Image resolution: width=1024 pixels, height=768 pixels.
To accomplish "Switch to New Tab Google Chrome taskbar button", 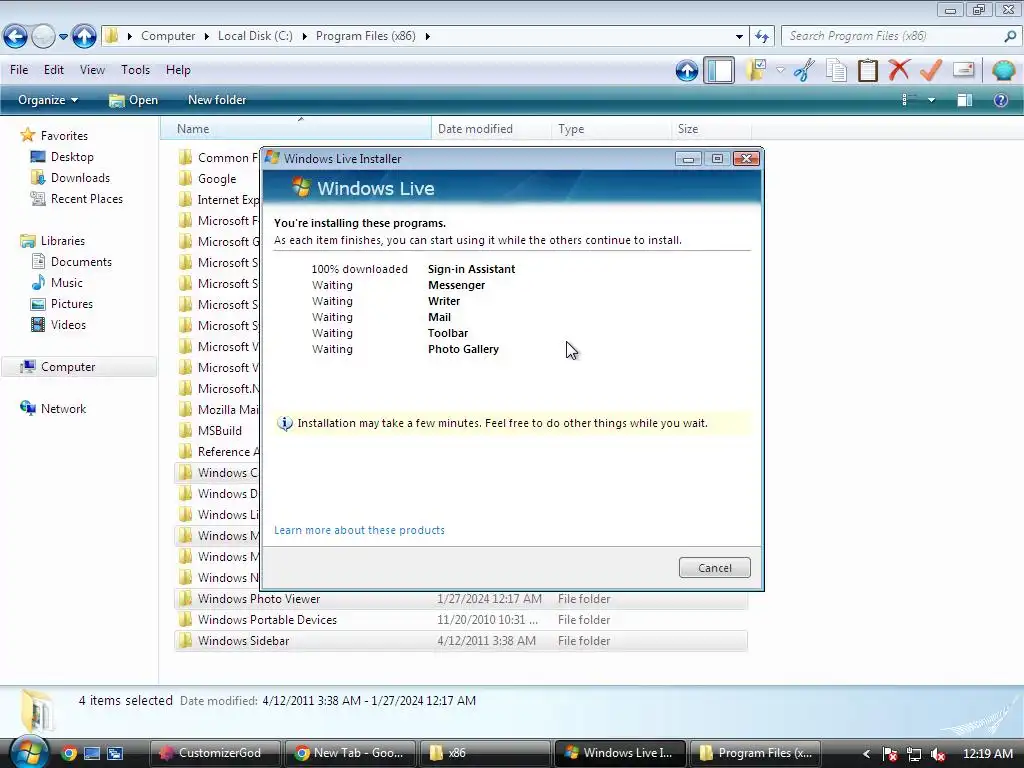I will [x=349, y=753].
